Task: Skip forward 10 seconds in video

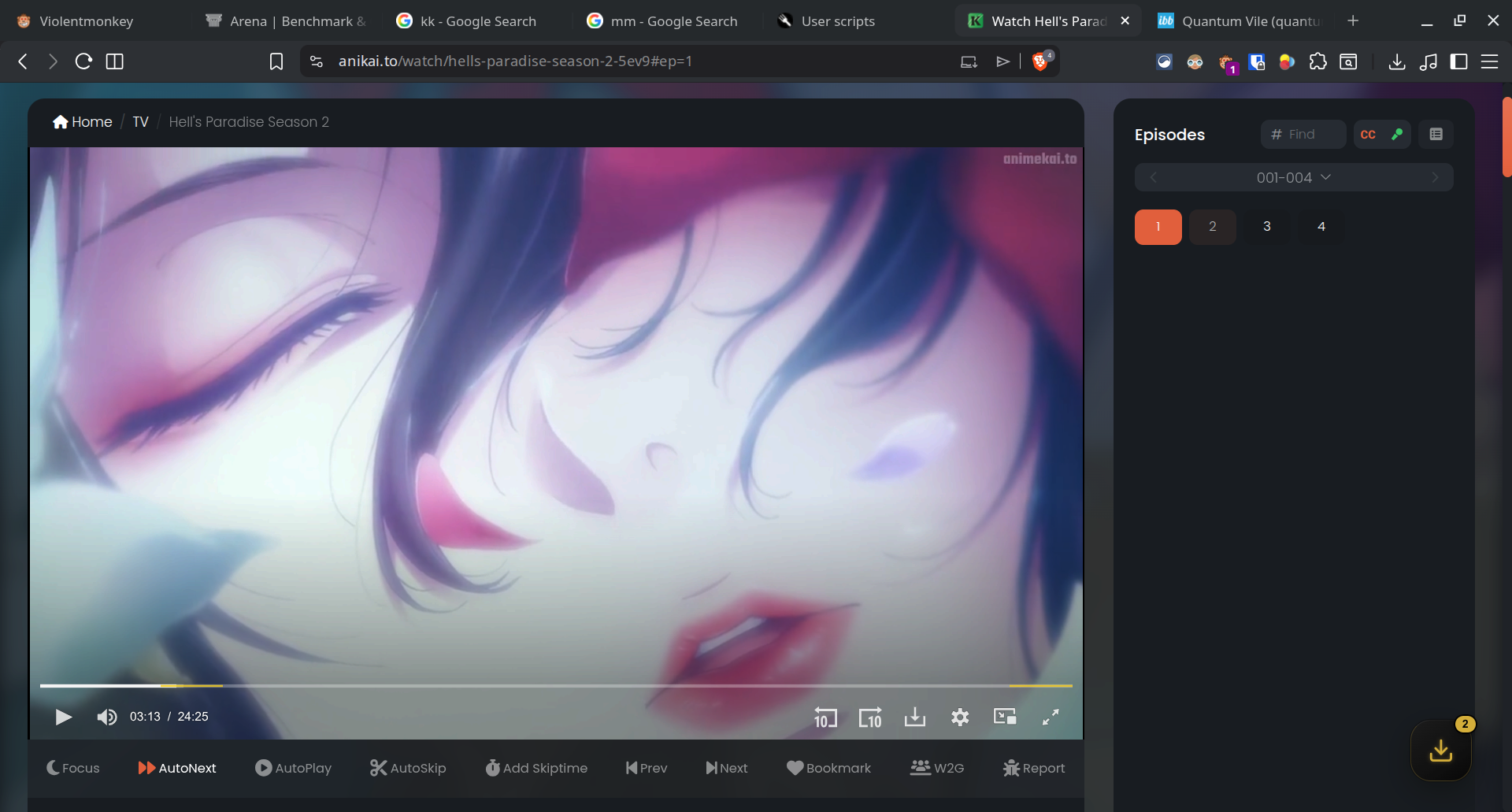Action: tap(870, 717)
